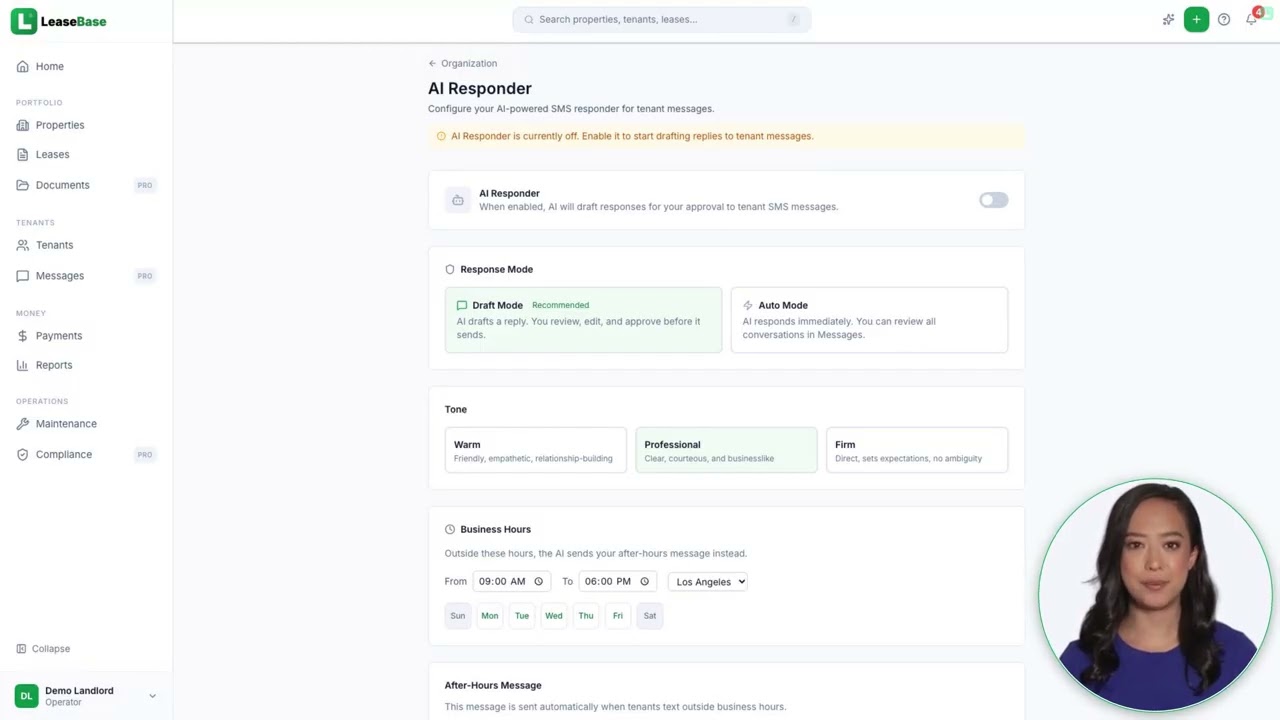
Task: Toggle Sun business day
Action: click(458, 616)
